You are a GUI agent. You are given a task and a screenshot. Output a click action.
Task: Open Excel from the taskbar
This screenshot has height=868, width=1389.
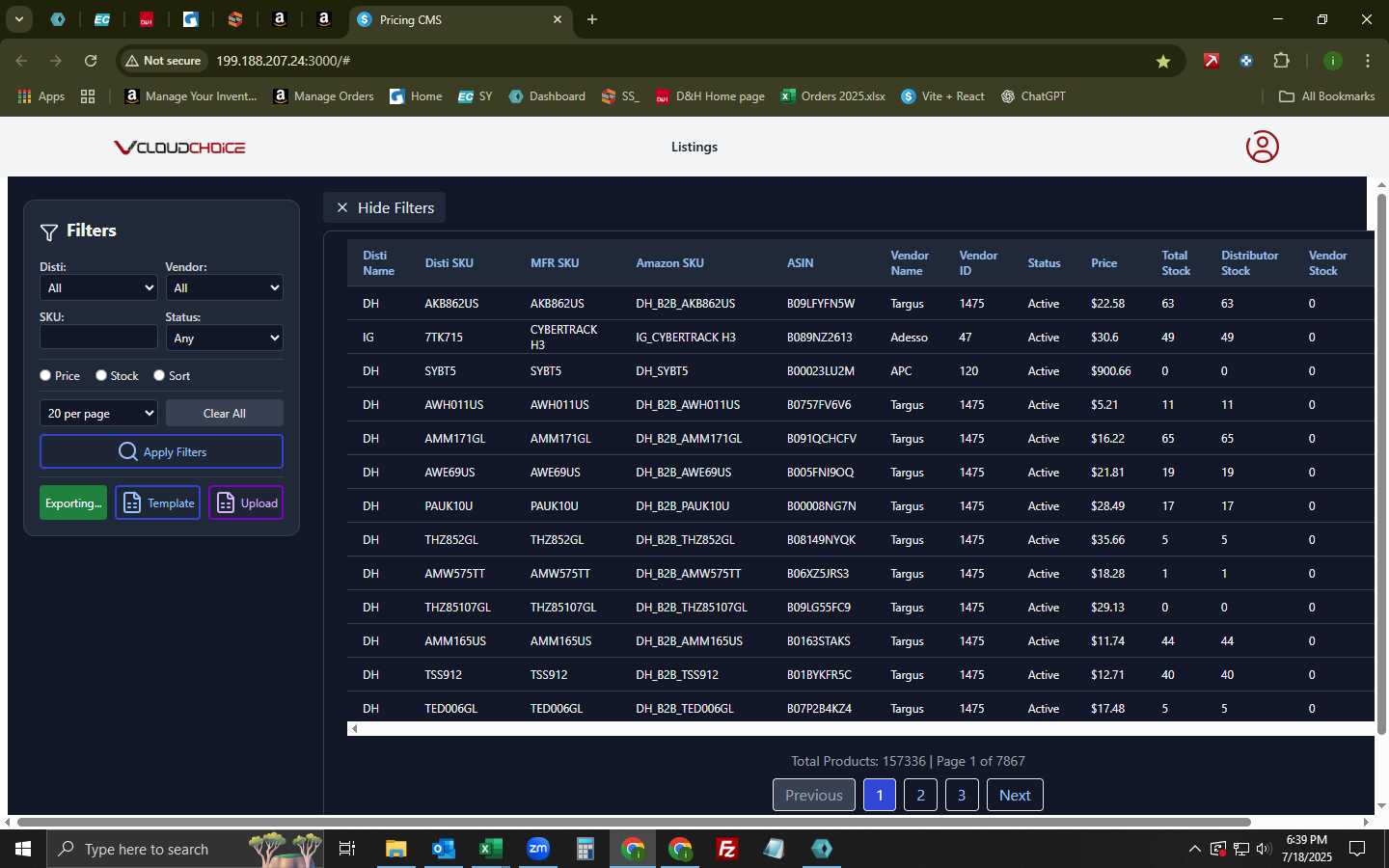[x=491, y=849]
